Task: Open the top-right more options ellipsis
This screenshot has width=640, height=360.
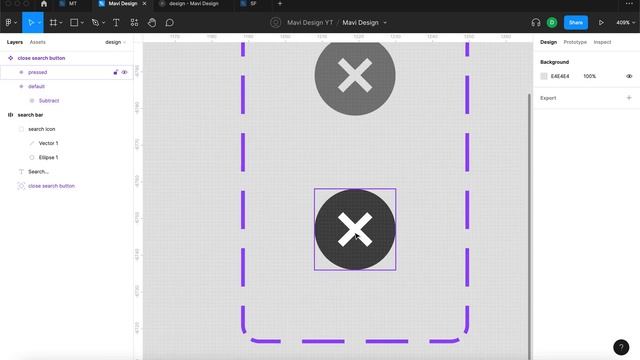Action: pyautogui.click(x=629, y=3)
